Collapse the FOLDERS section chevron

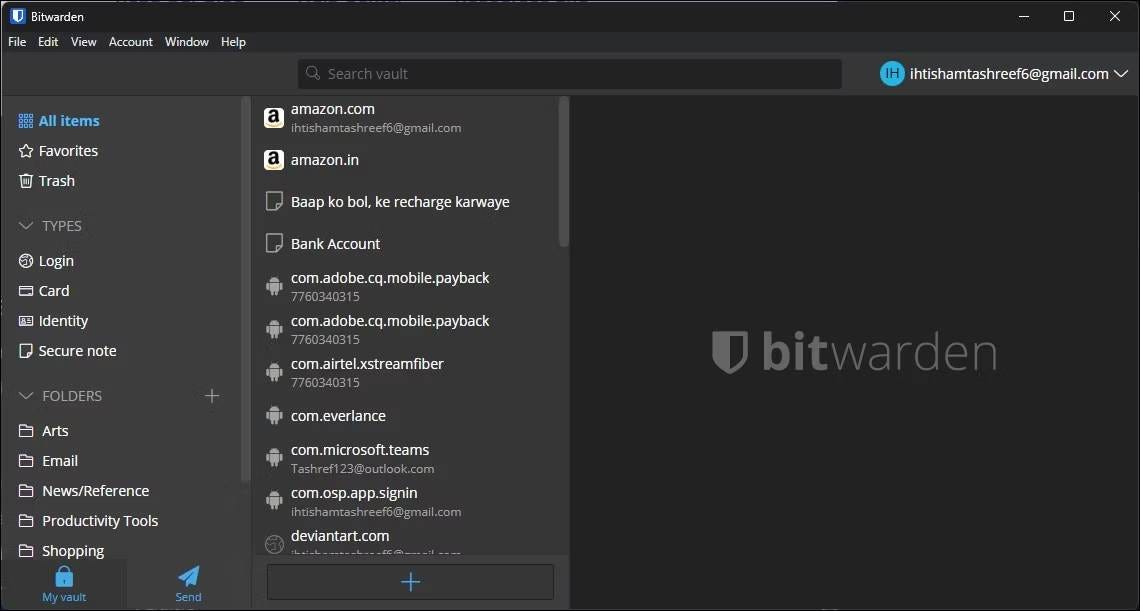tap(26, 396)
